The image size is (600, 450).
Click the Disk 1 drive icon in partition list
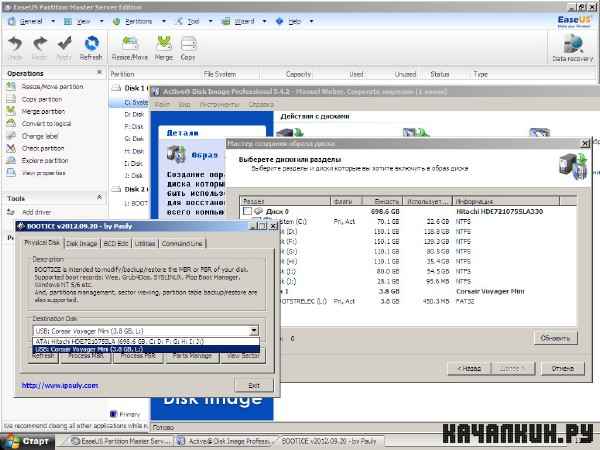coord(116,88)
